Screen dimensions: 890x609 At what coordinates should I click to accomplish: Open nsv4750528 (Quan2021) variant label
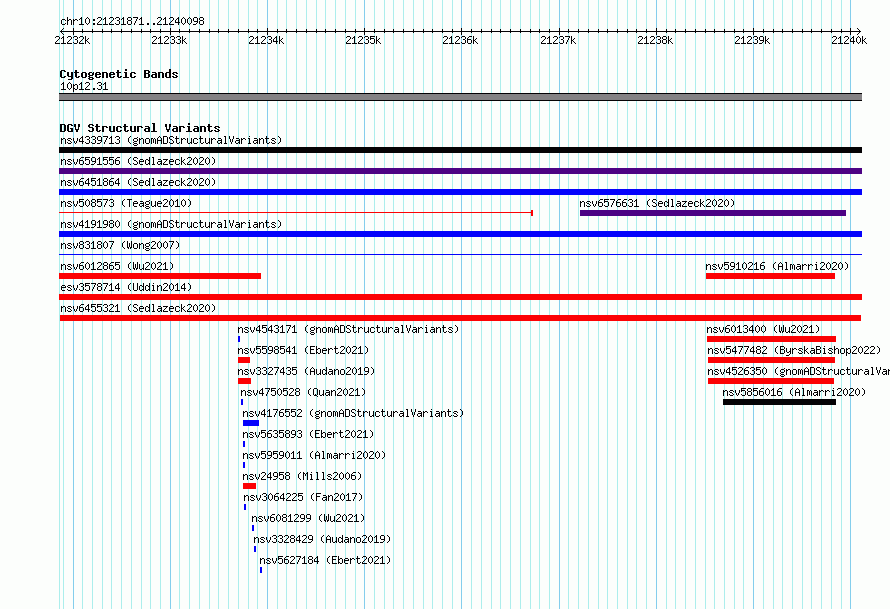pyautogui.click(x=303, y=392)
